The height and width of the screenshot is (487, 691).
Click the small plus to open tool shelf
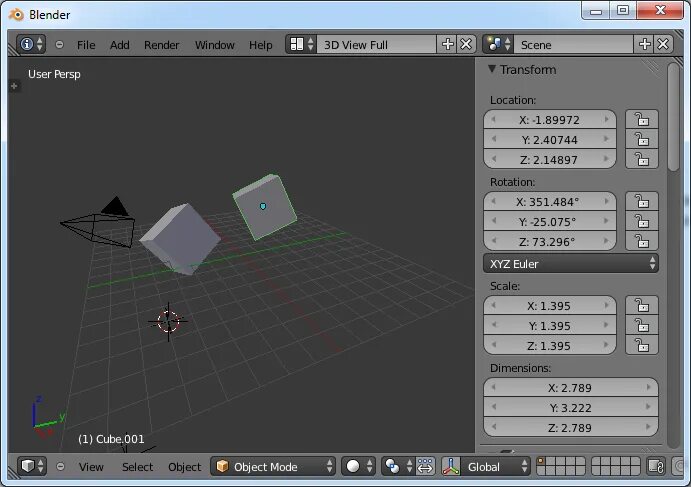tap(14, 86)
